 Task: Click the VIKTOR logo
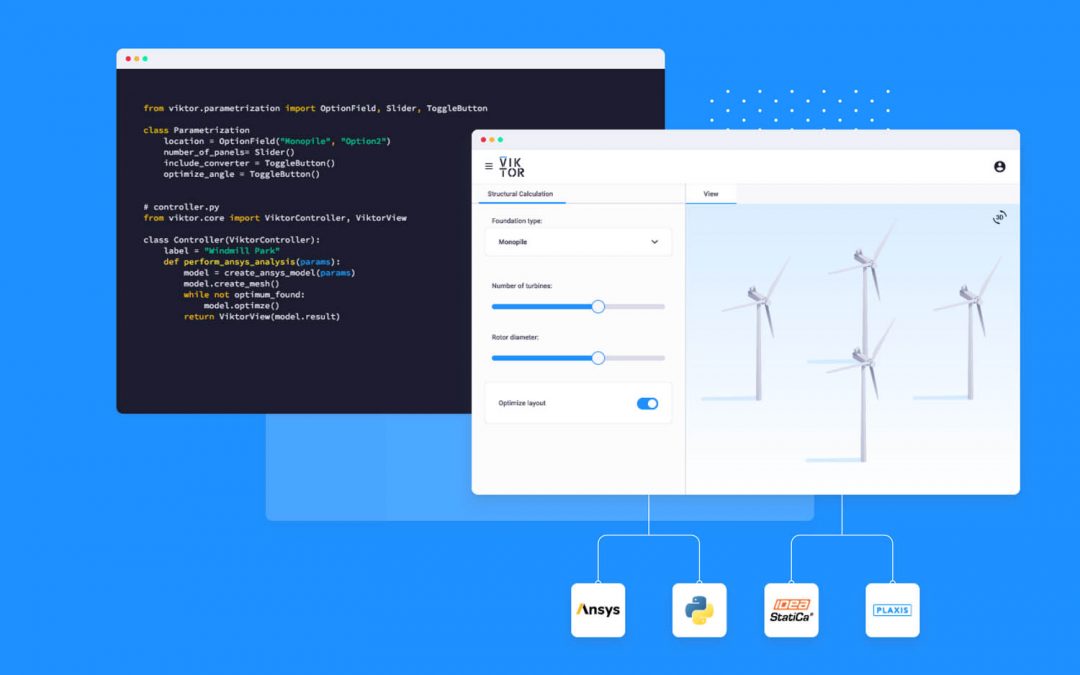512,167
